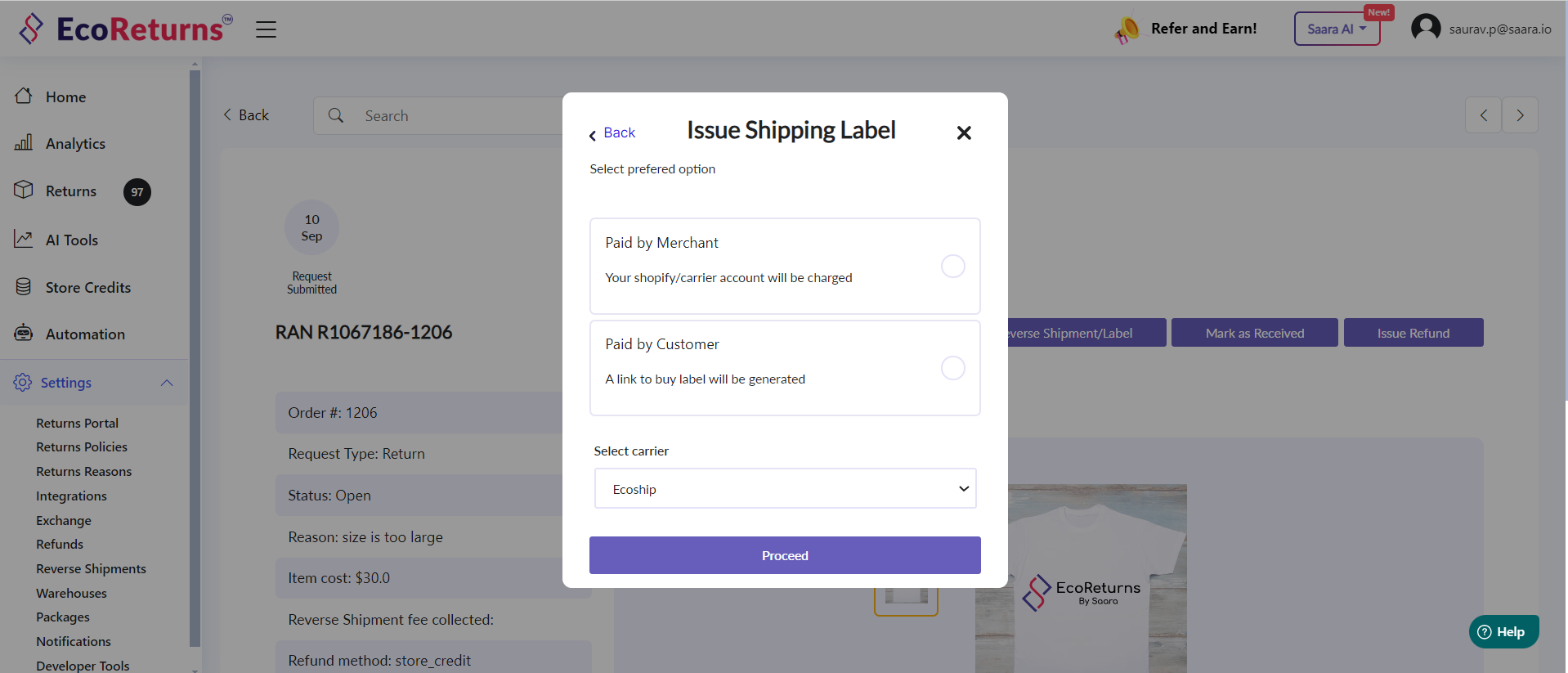Open Analytics bar chart icon

pyautogui.click(x=24, y=142)
